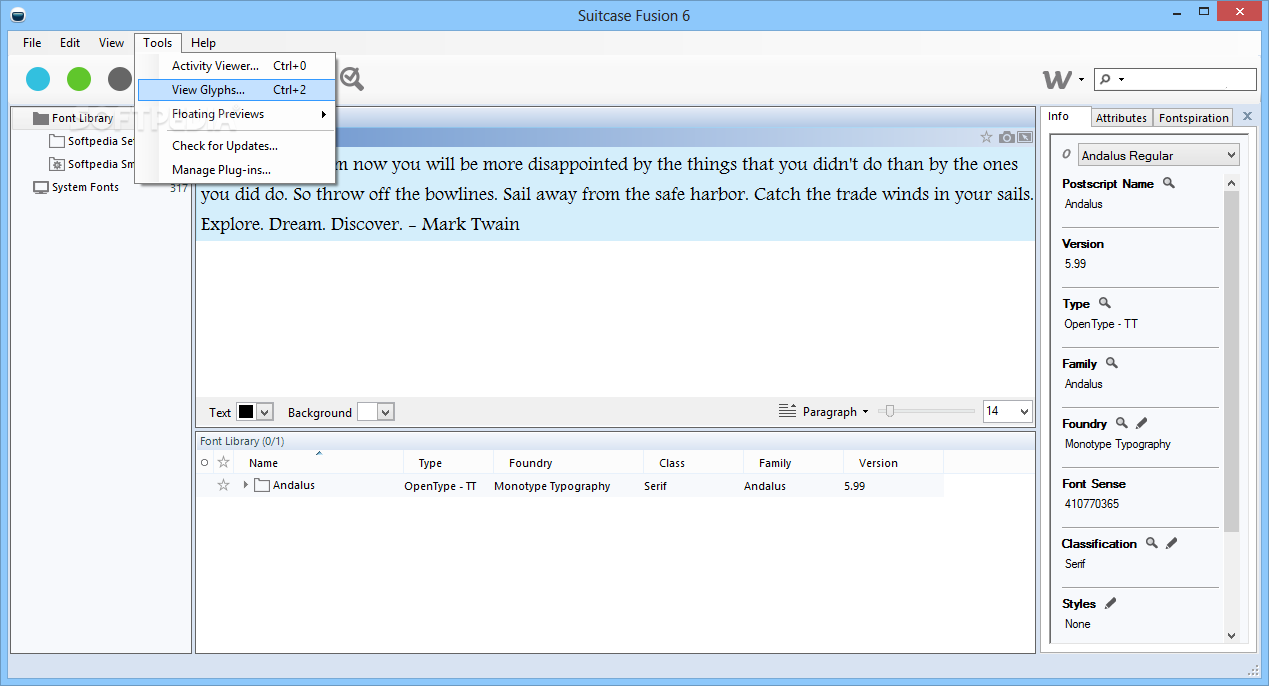Click the preview size slider handle
The image size is (1269, 686).
point(889,411)
